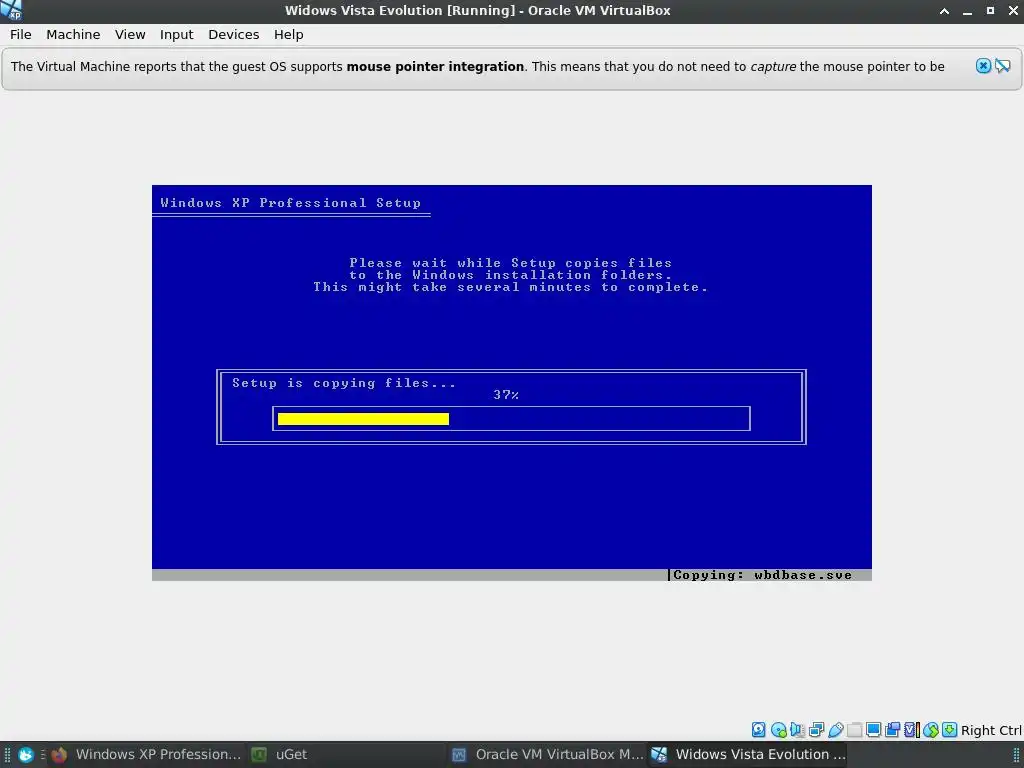Click the Firefox icon in taskbar
Image resolution: width=1024 pixels, height=768 pixels.
tap(59, 754)
